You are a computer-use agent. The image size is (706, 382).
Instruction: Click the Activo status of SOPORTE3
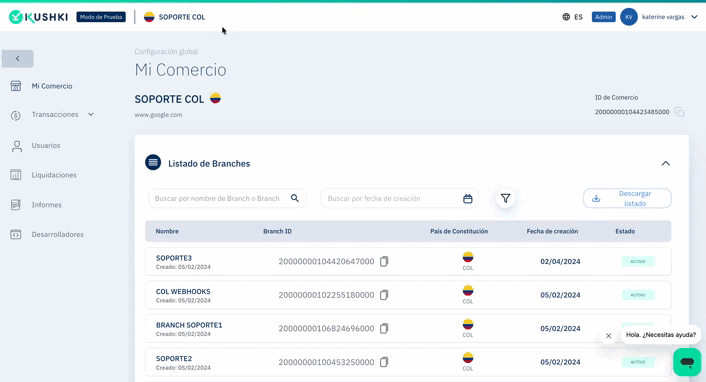pos(638,261)
